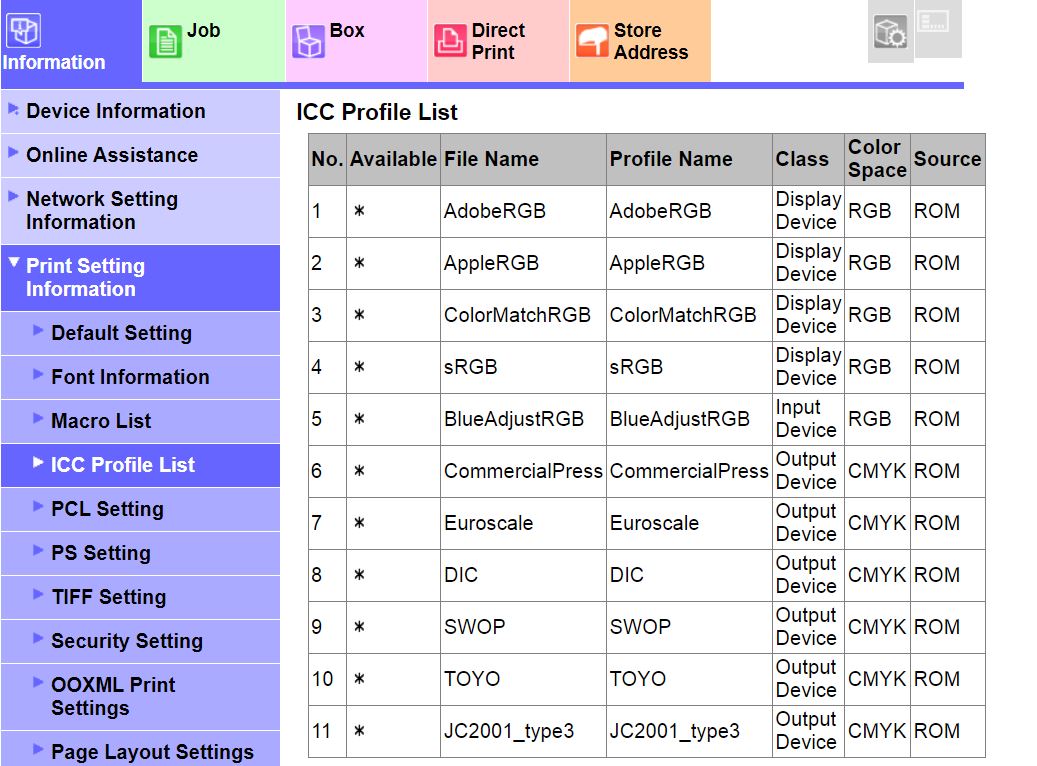This screenshot has height=766, width=1037.
Task: Click the purple Box icon
Action: coord(308,42)
